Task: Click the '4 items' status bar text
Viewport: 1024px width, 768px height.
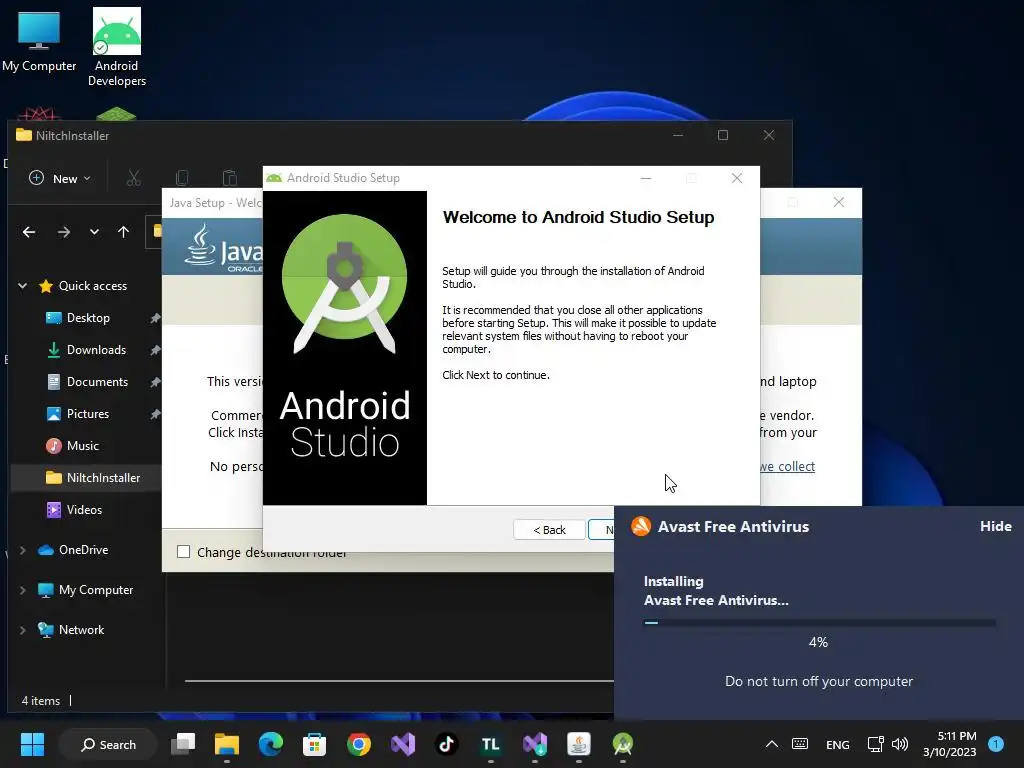Action: [x=40, y=701]
